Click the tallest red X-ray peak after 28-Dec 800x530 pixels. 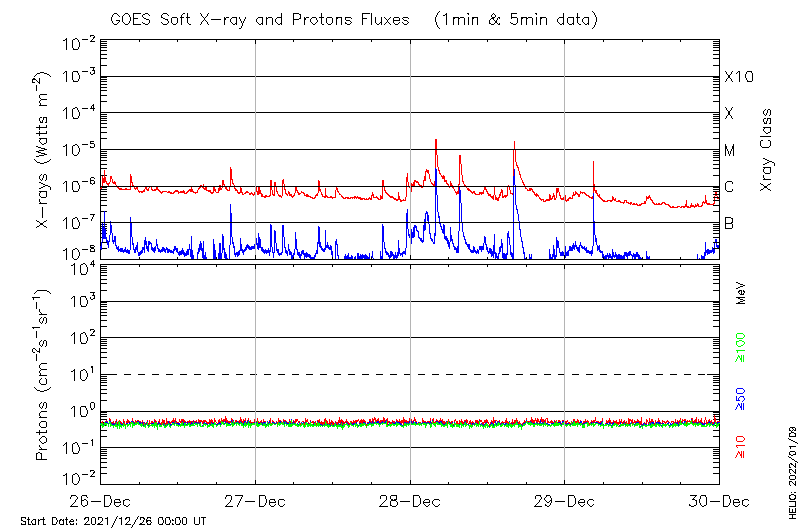coord(436,141)
